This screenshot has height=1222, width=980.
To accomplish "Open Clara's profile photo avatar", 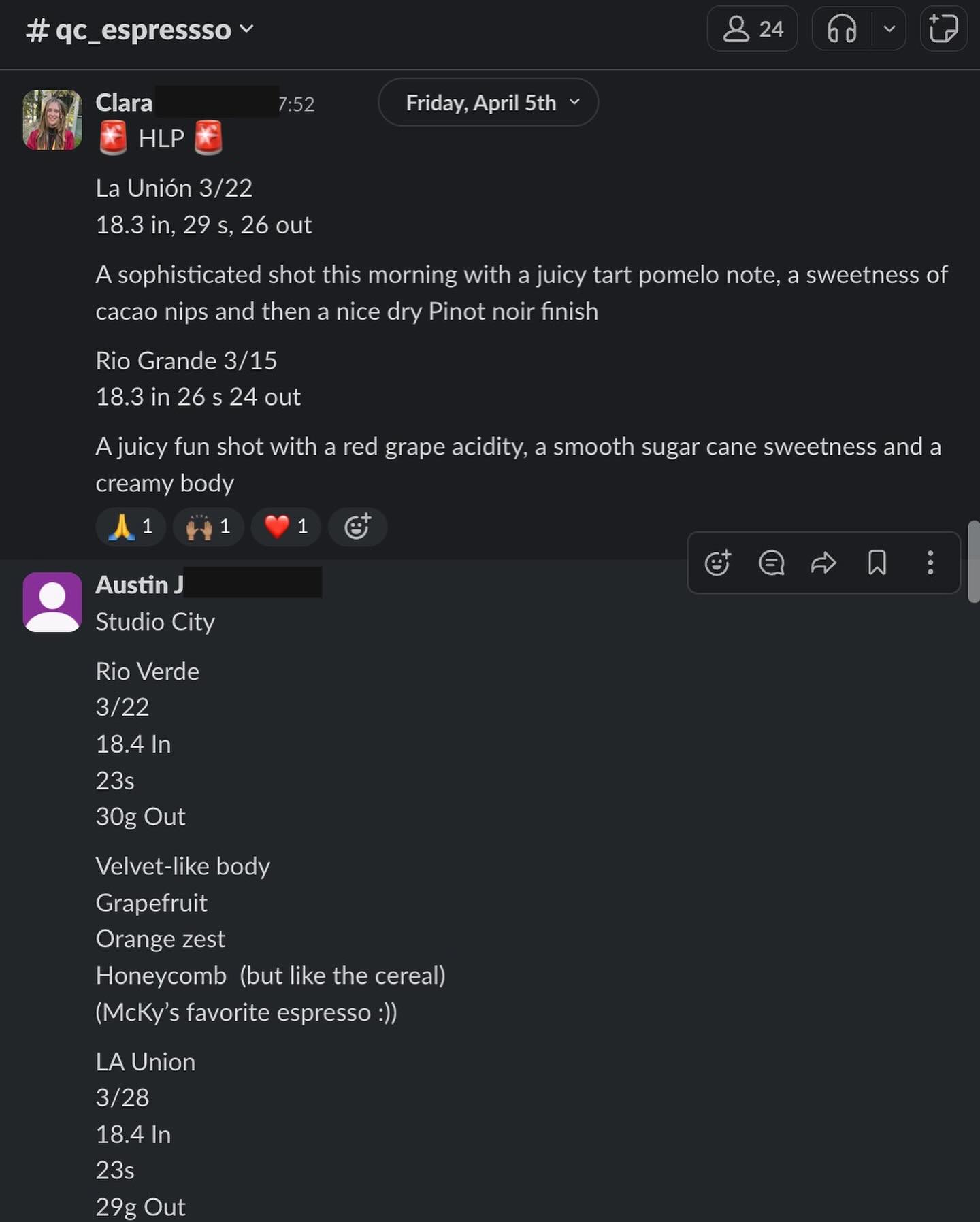I will (52, 120).
